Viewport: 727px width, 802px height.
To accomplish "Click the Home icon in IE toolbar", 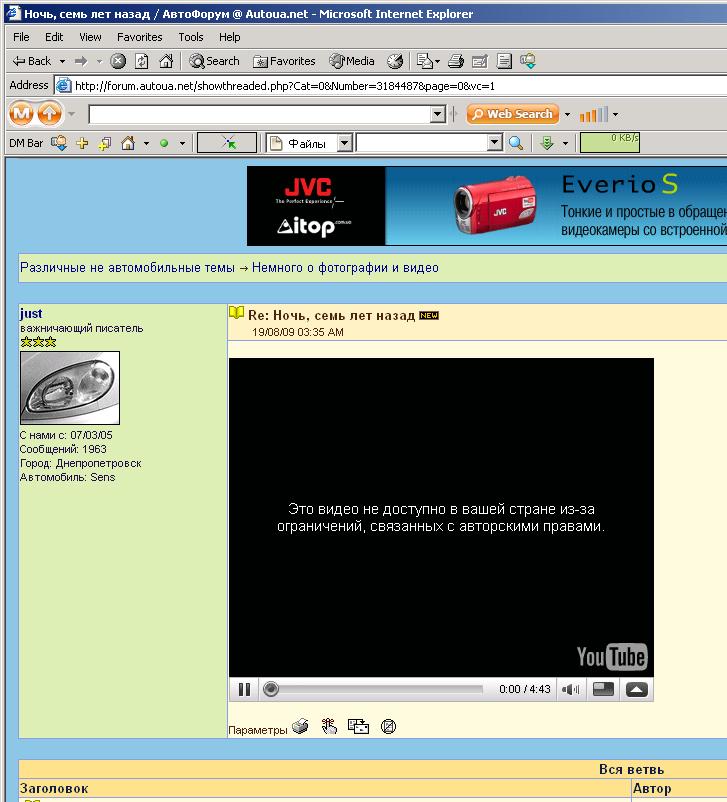I will tap(166, 61).
